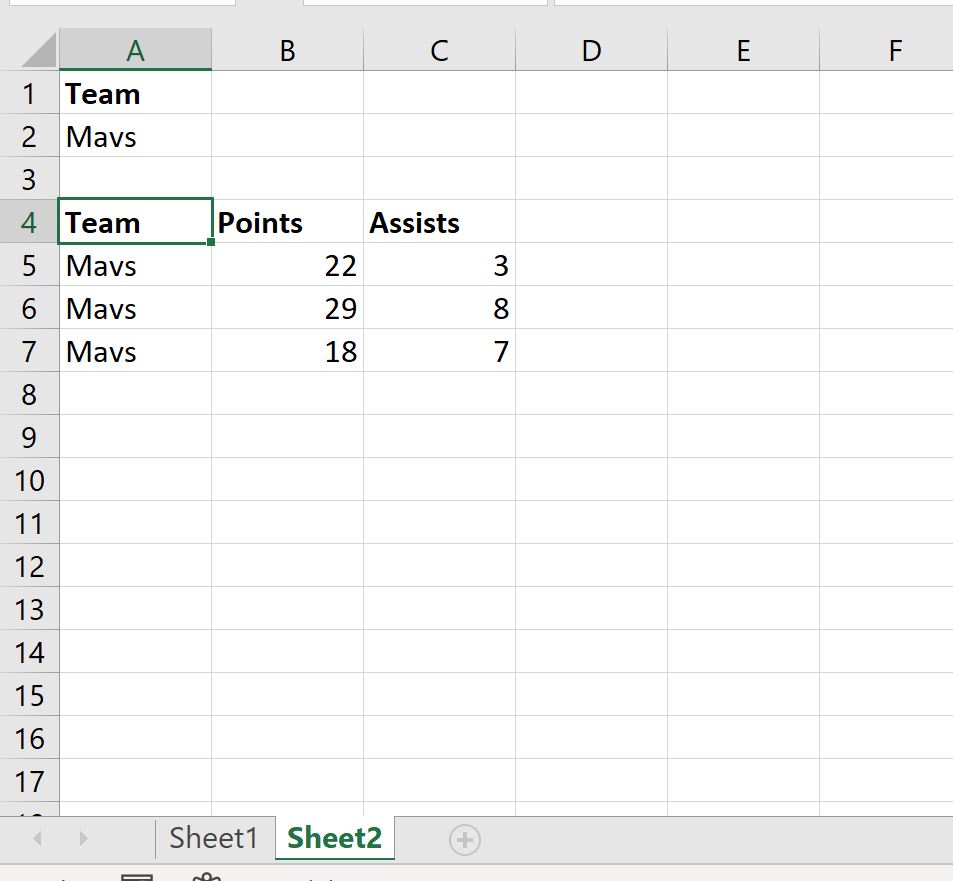This screenshot has height=881, width=953.
Task: Switch to the Sheet1 tab
Action: click(x=213, y=837)
